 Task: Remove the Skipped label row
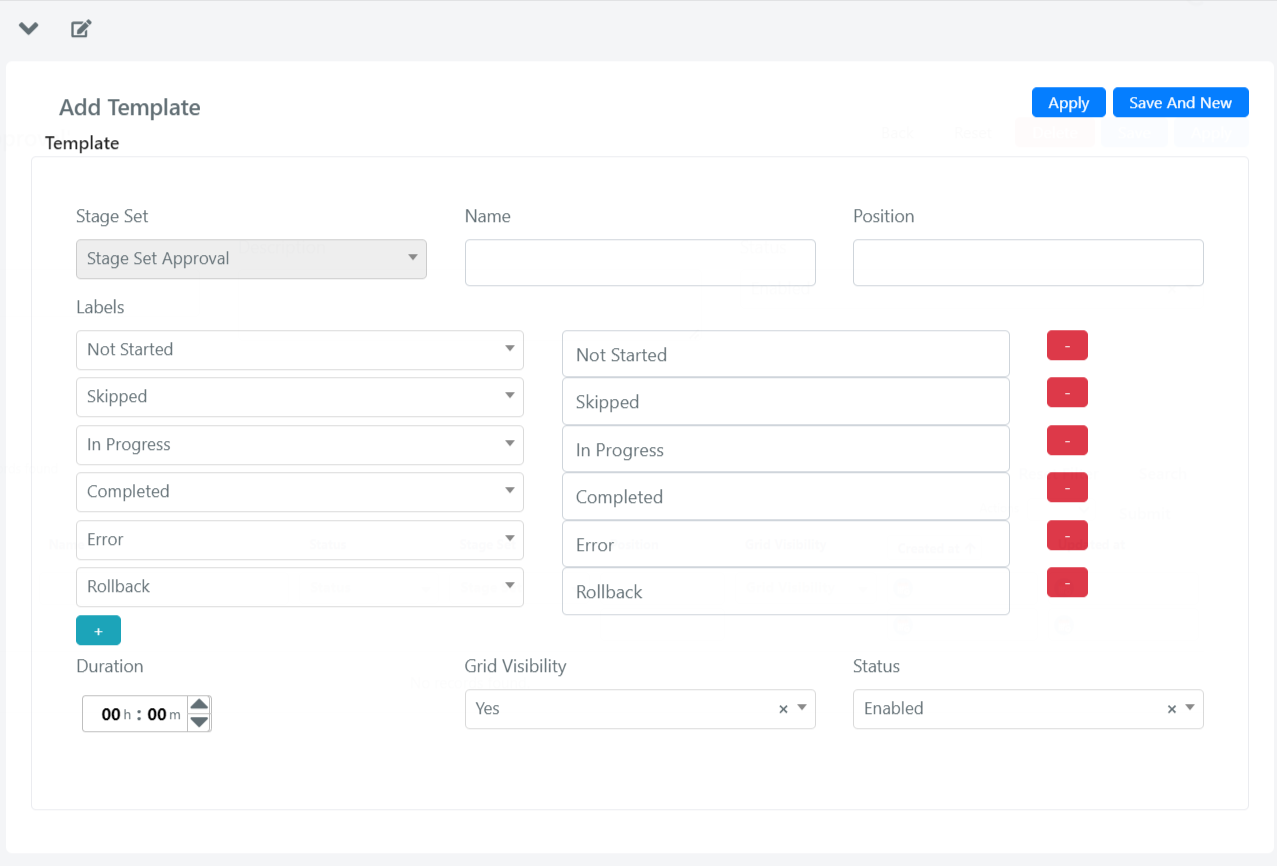pyautogui.click(x=1067, y=392)
